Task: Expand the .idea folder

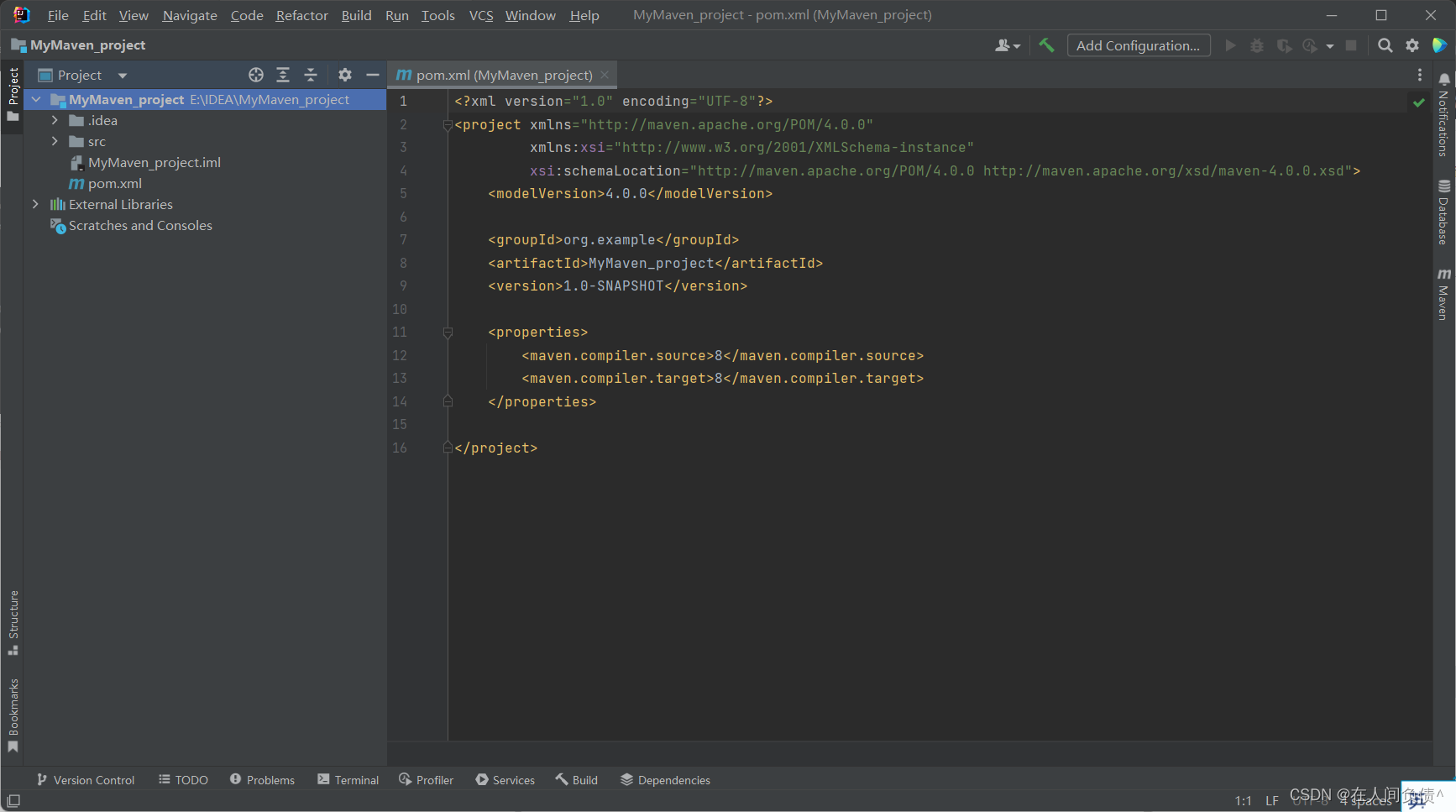Action: point(55,121)
